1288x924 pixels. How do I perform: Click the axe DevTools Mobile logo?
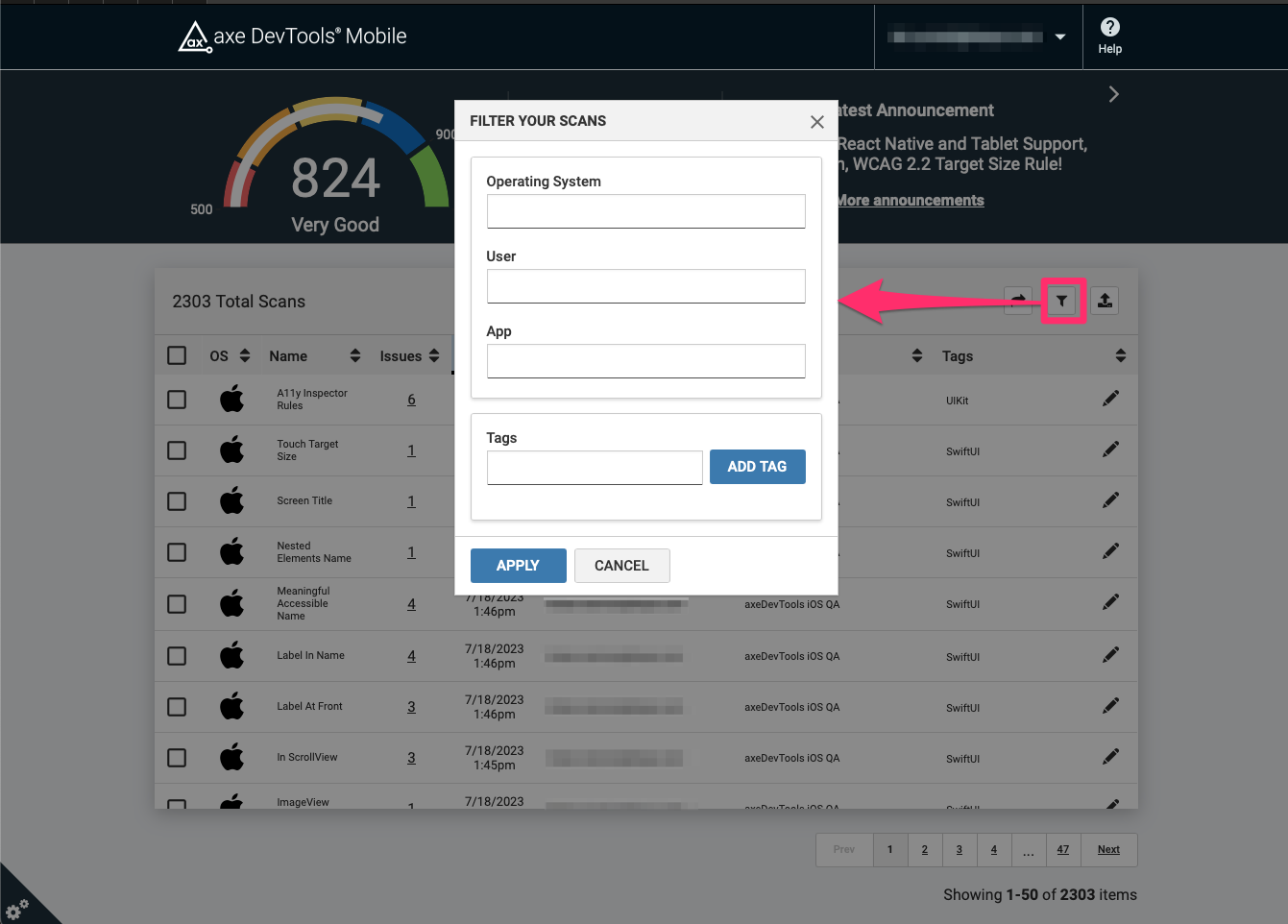(292, 36)
